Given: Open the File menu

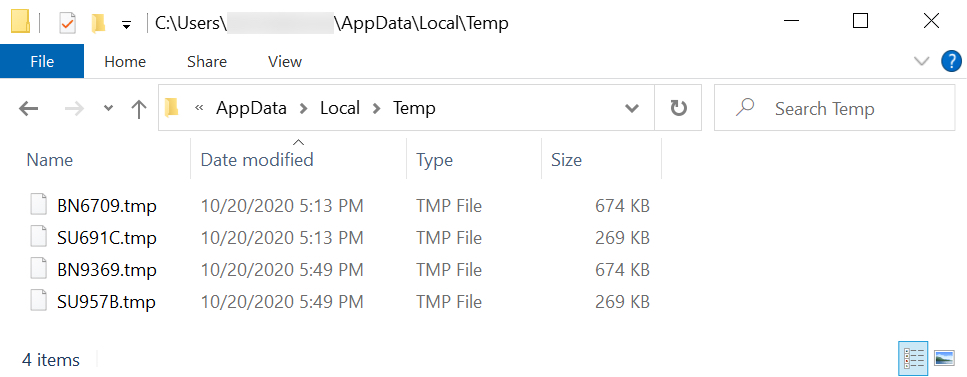Looking at the screenshot, I should [x=42, y=62].
